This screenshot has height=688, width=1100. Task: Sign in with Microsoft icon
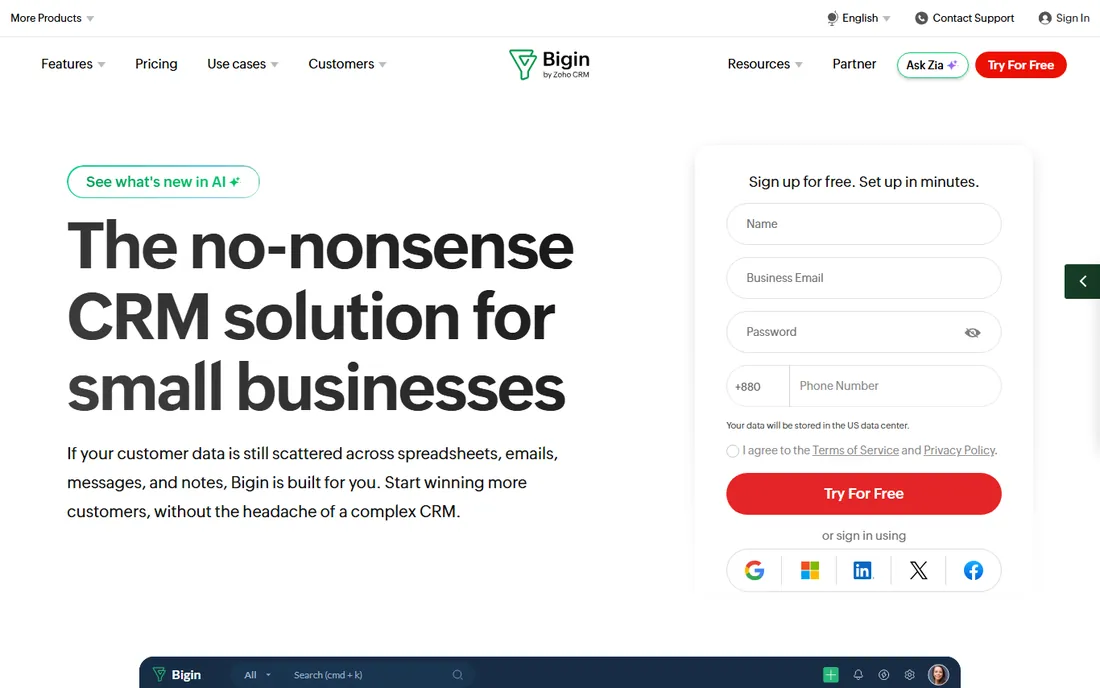(x=810, y=570)
